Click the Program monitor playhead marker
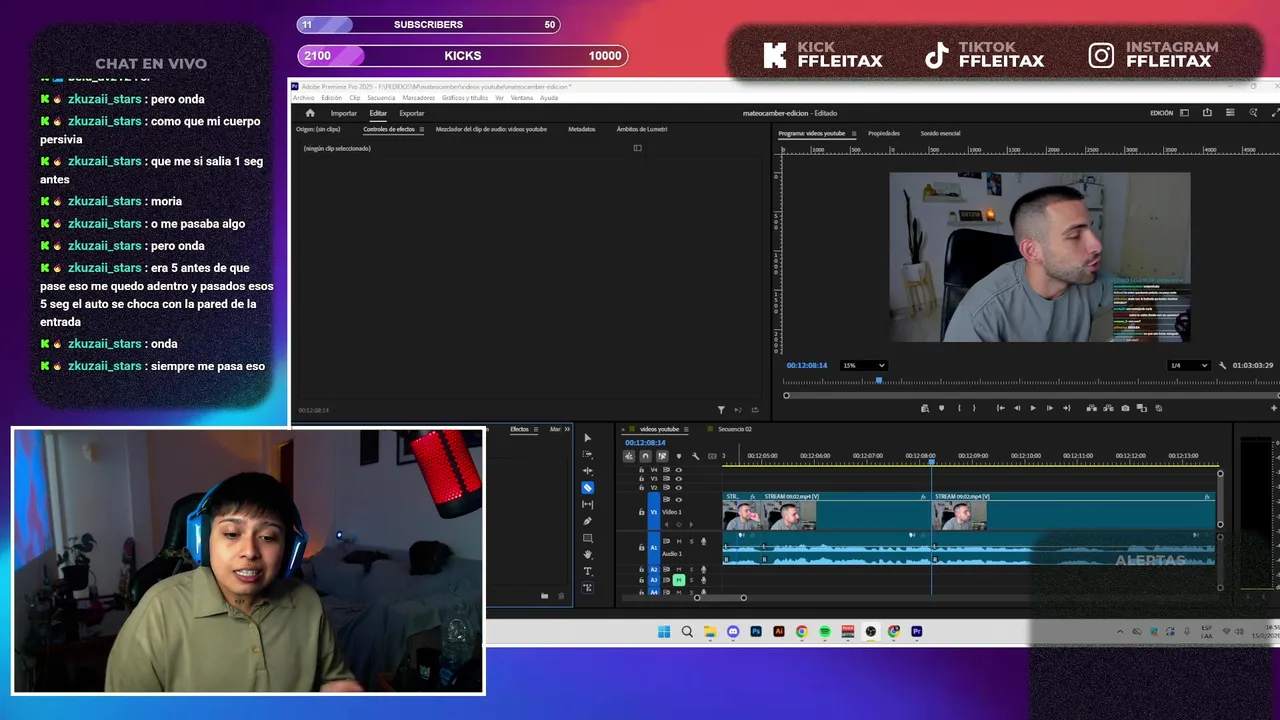Image resolution: width=1280 pixels, height=720 pixels. tap(880, 380)
